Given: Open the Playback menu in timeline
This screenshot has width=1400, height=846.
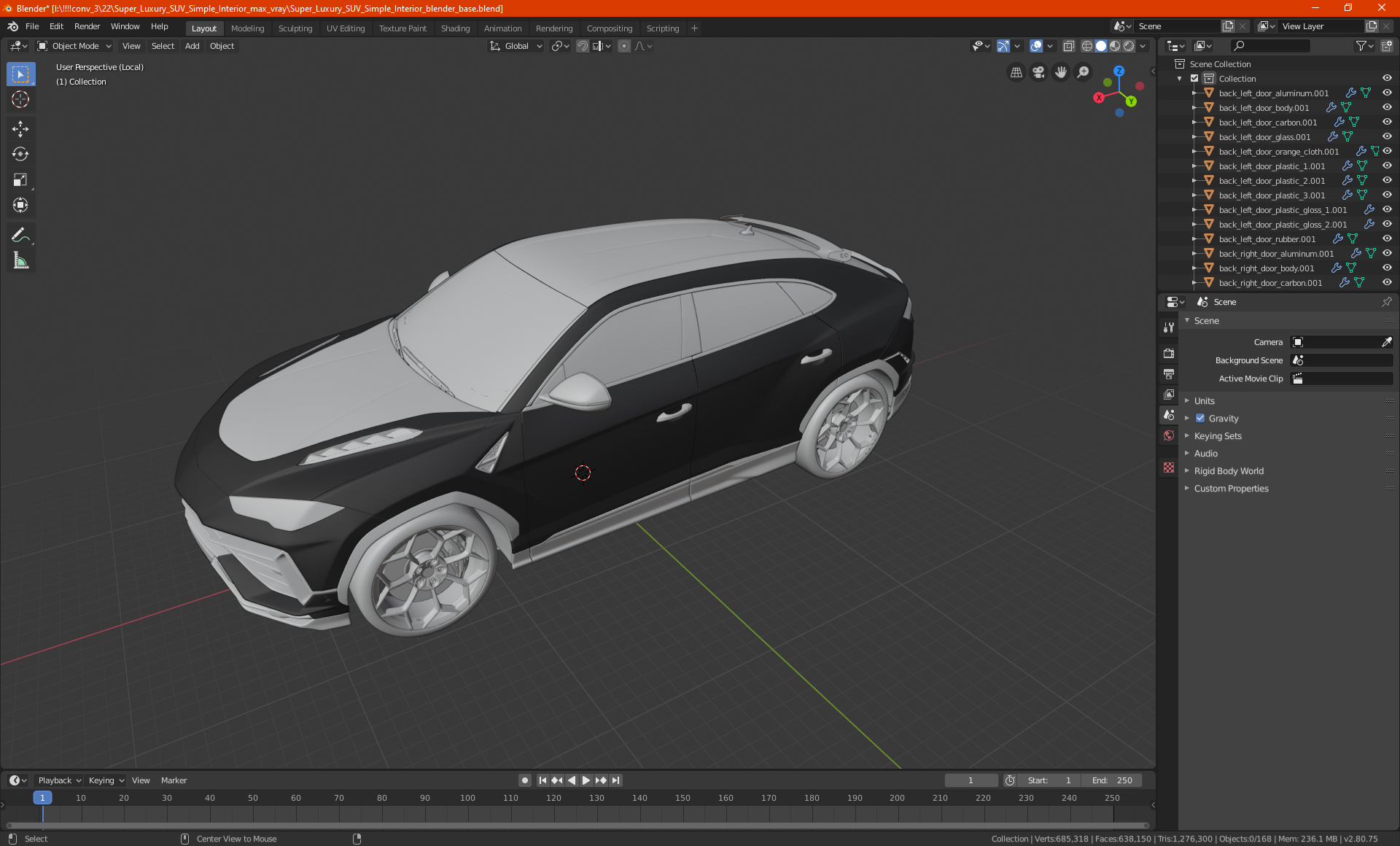Looking at the screenshot, I should tap(58, 780).
